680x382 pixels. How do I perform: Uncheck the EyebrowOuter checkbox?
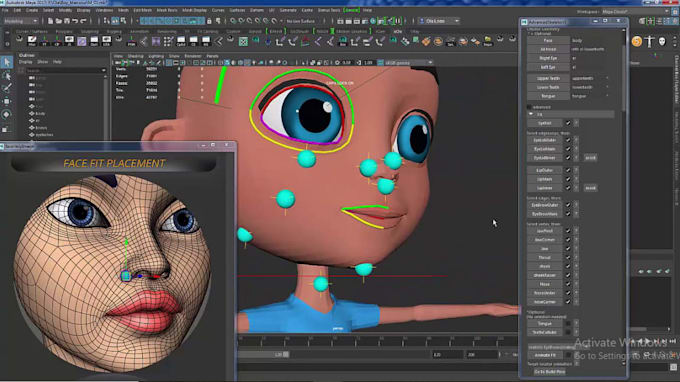[x=568, y=205]
